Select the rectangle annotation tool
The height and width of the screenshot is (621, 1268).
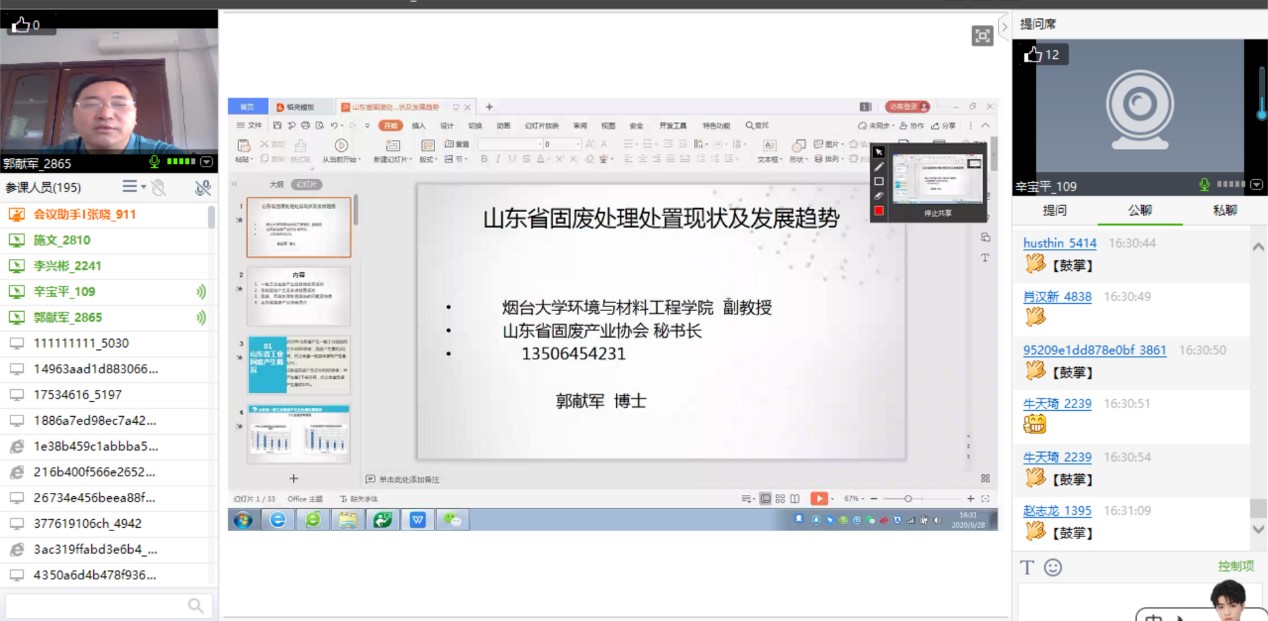pos(878,181)
